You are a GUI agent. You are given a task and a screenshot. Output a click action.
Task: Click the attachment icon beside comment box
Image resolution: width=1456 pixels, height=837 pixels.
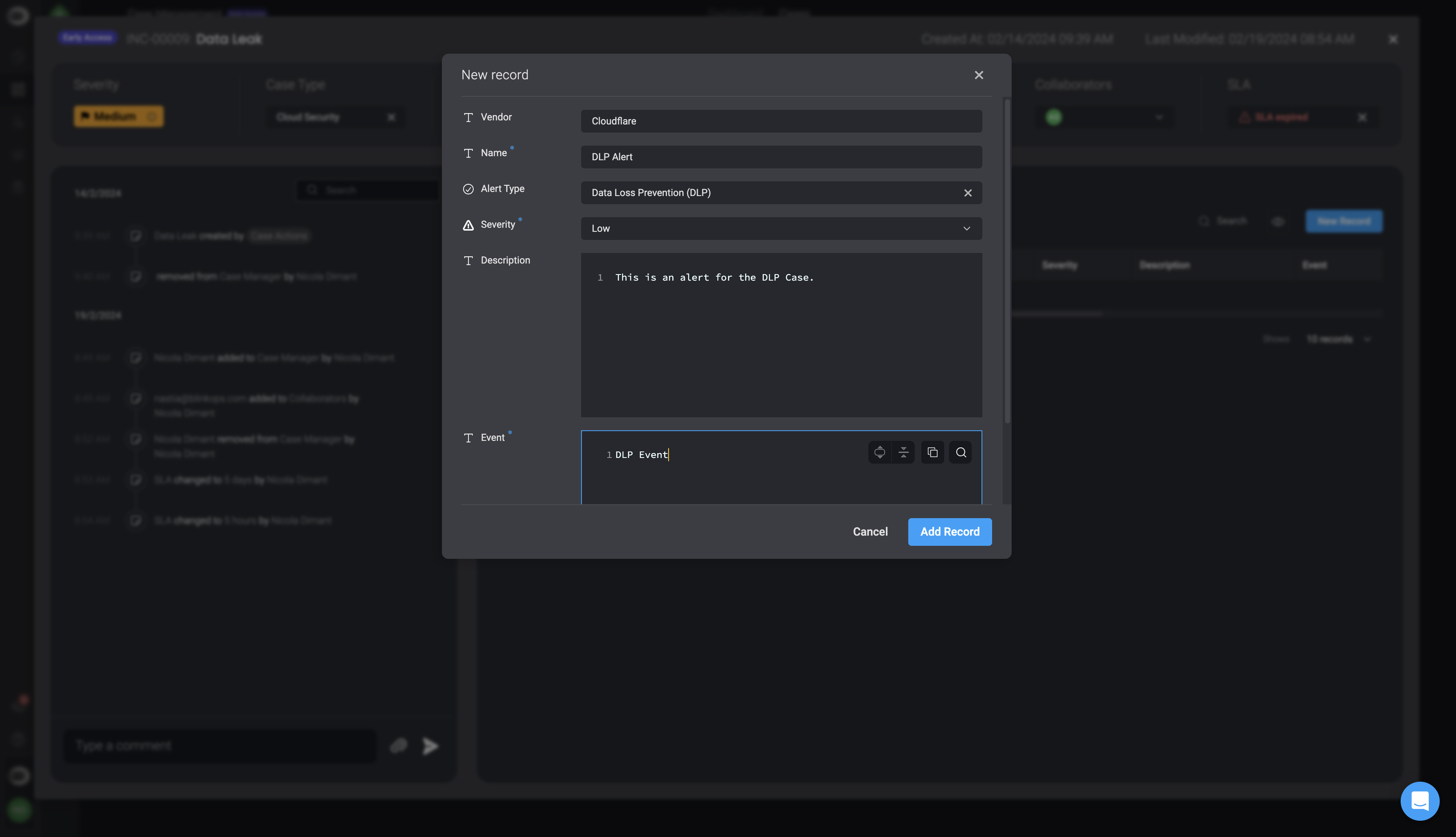click(x=398, y=746)
